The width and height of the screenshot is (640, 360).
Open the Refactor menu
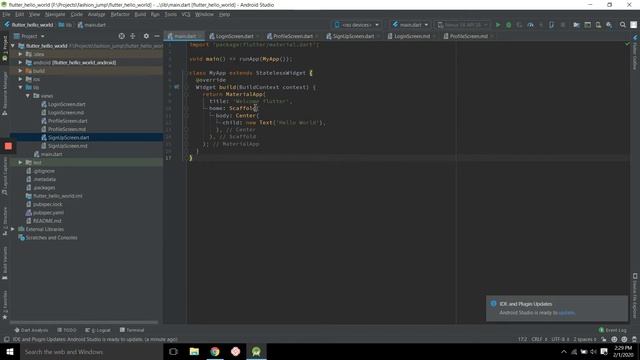pos(120,14)
